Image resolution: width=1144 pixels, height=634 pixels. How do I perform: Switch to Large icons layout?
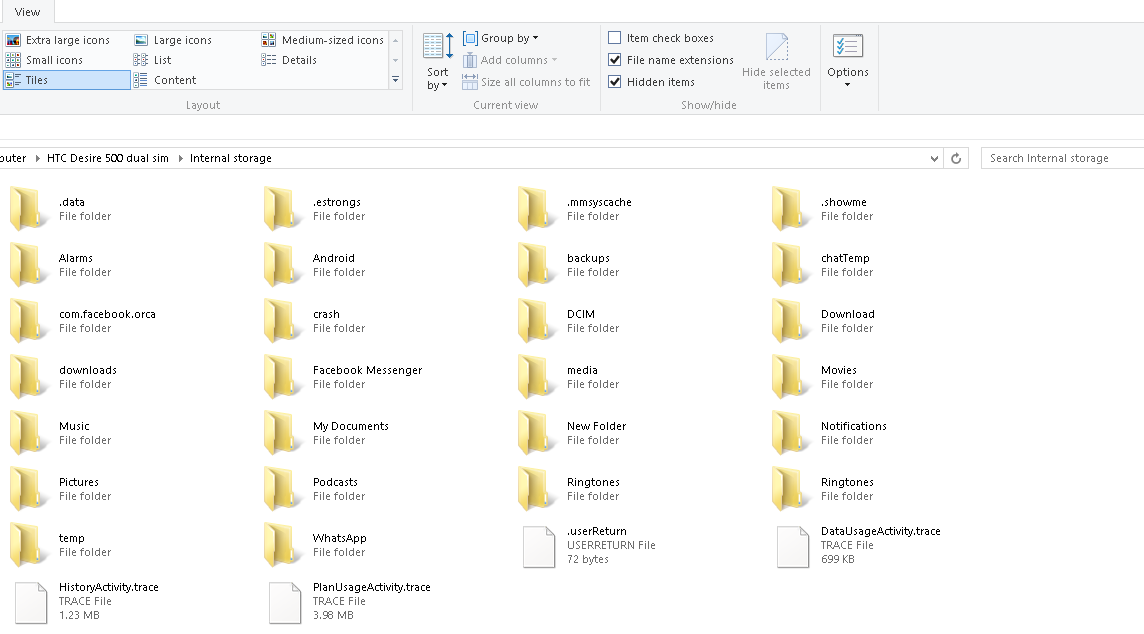pyautogui.click(x=173, y=40)
